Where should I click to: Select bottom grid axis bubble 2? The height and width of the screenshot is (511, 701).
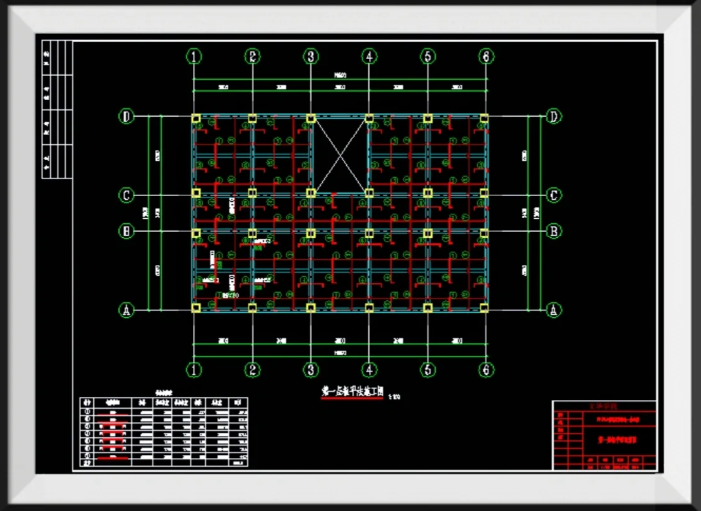[253, 370]
